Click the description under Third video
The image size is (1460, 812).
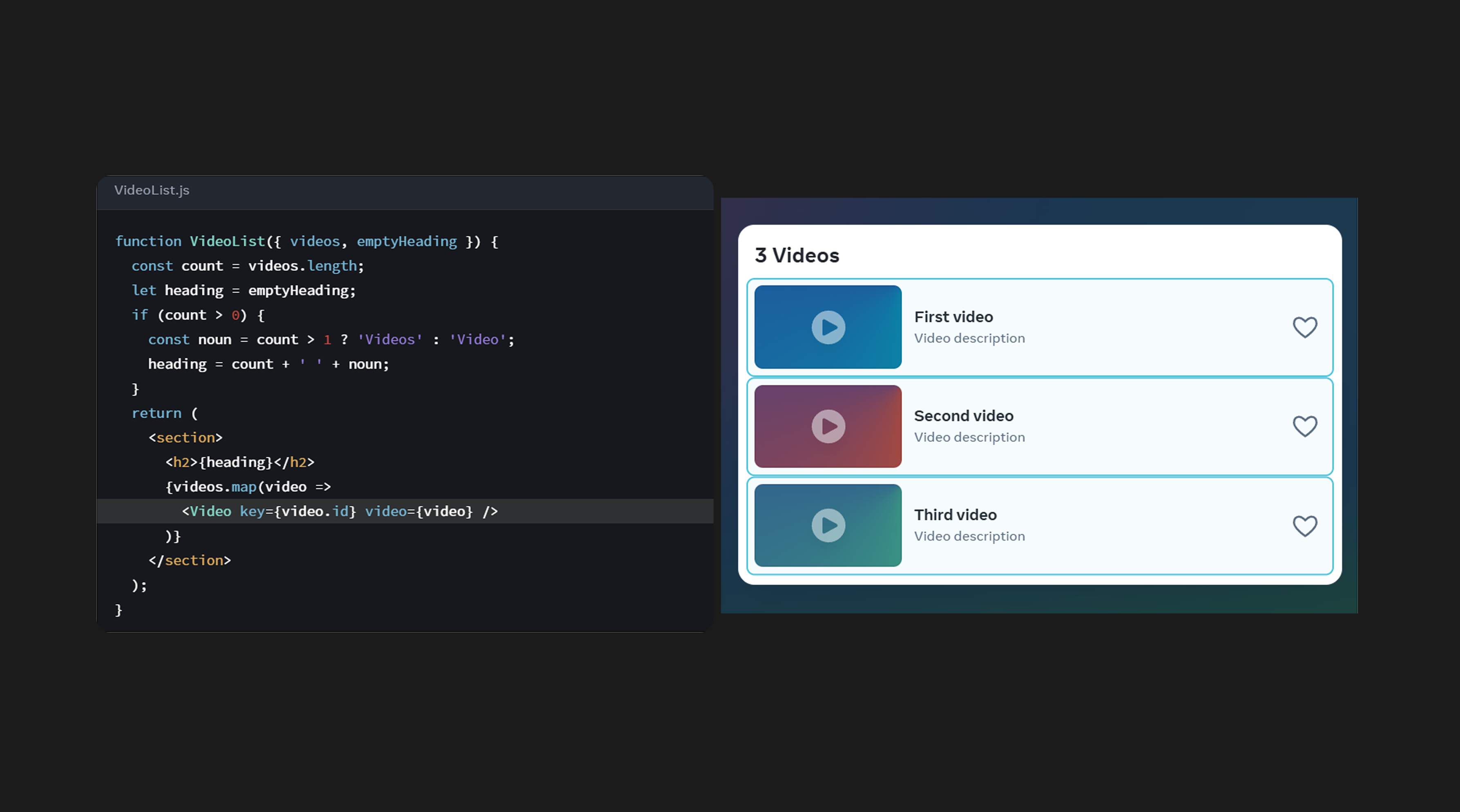[969, 537]
